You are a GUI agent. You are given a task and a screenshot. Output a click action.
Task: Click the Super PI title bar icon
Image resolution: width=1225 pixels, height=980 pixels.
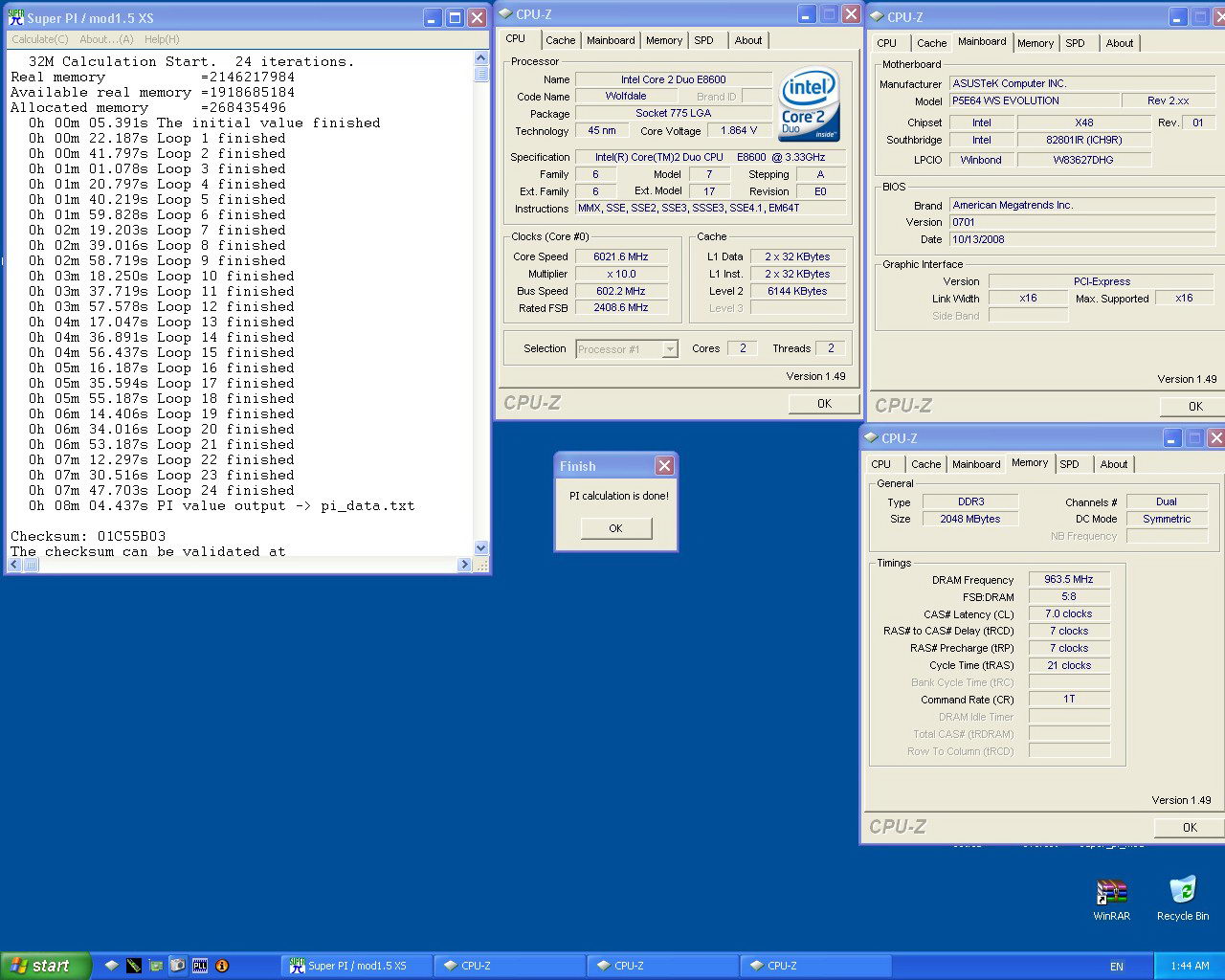15,17
